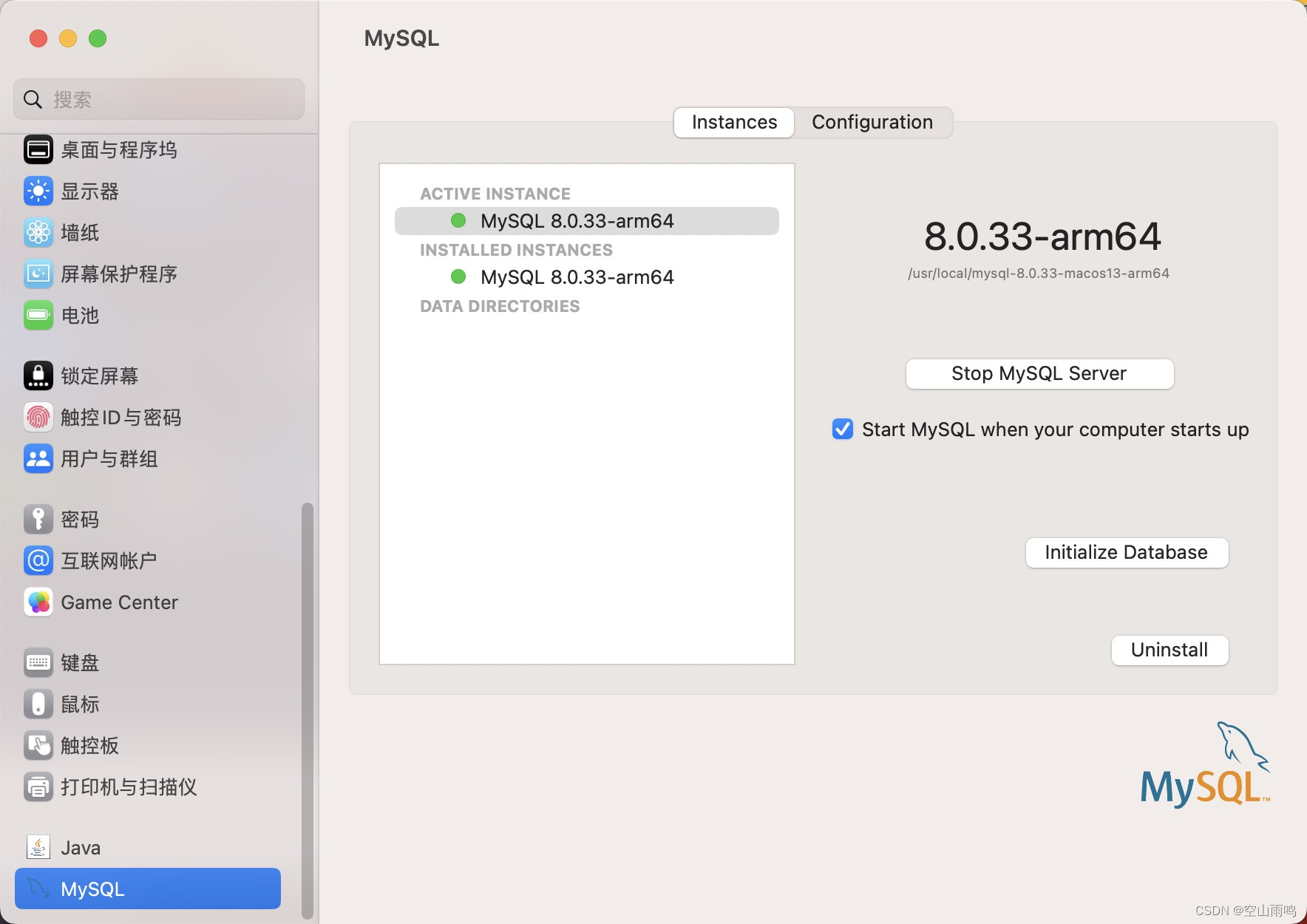Click the yellow minimize window button

tap(68, 38)
